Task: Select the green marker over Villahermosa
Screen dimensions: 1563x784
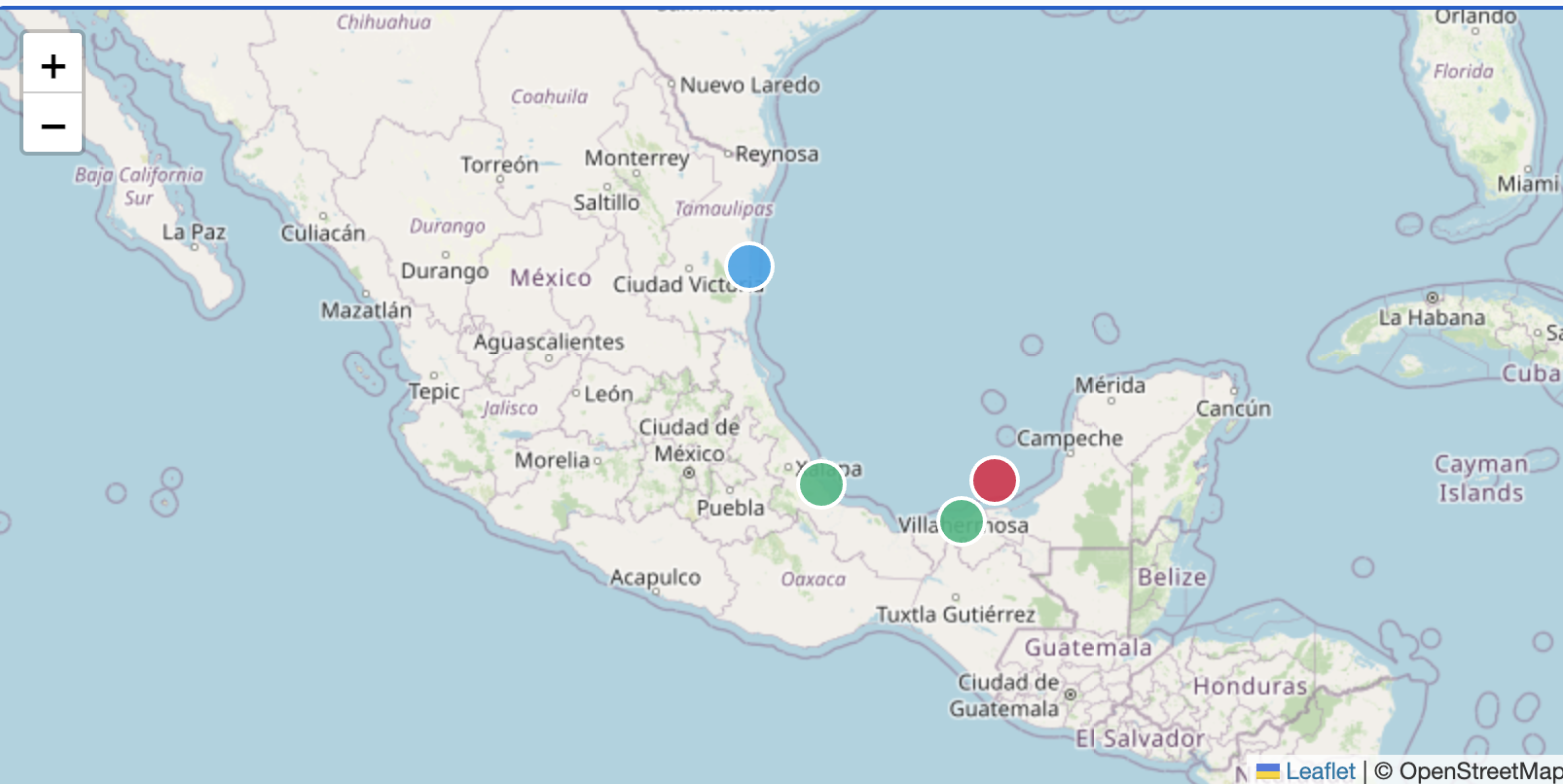Action: coord(962,521)
